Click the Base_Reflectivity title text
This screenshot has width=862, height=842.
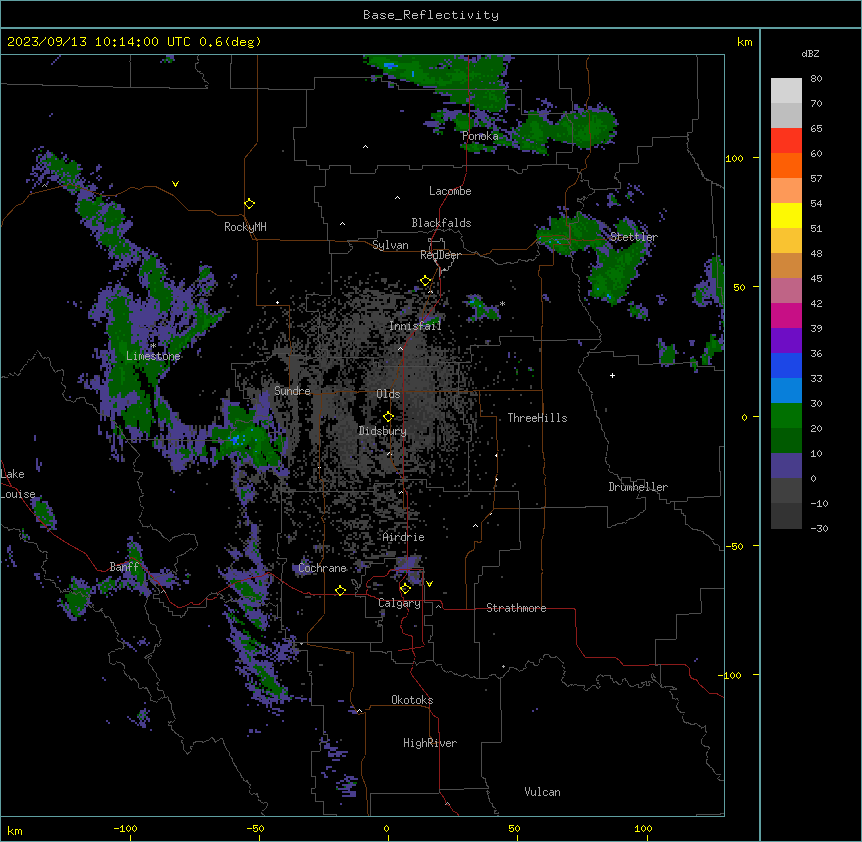(431, 15)
